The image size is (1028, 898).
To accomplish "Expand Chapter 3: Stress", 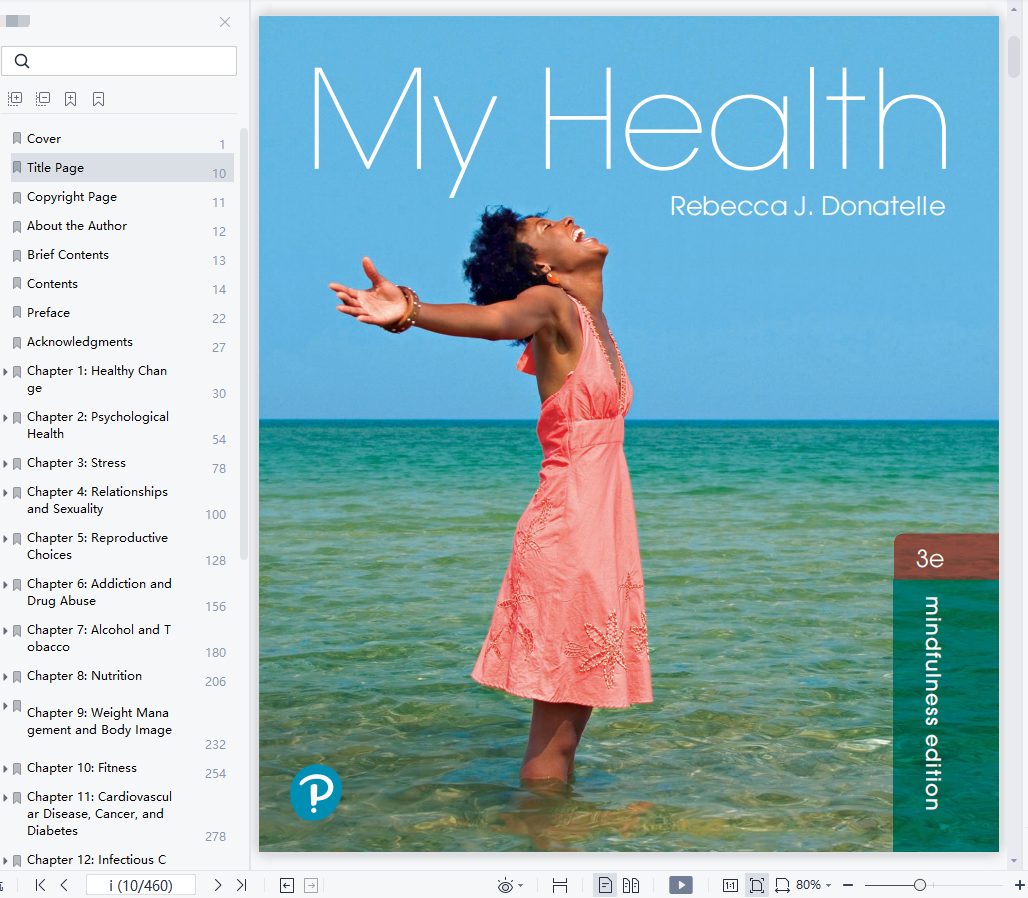I will 5,463.
